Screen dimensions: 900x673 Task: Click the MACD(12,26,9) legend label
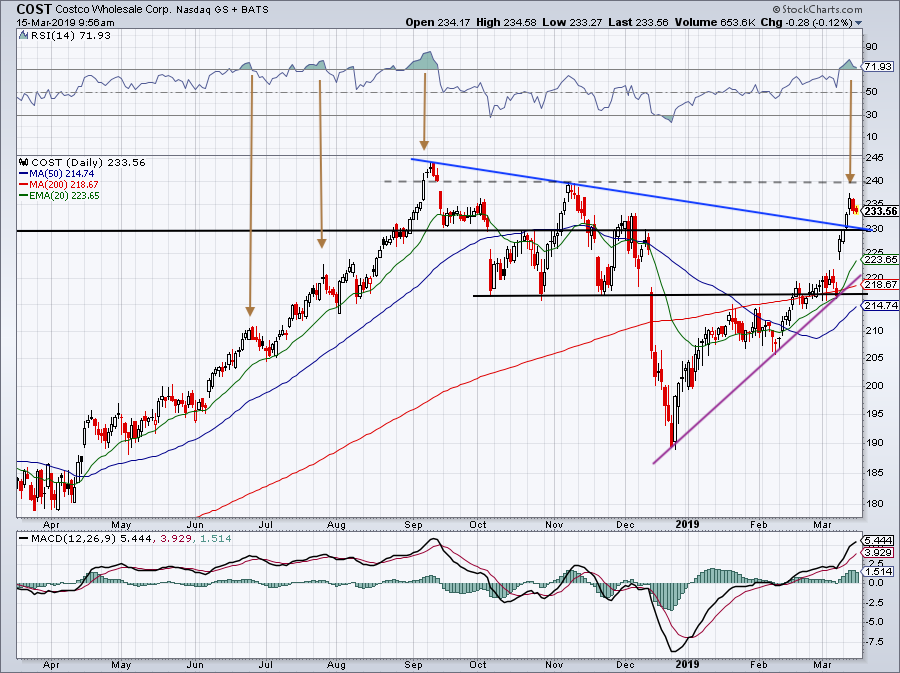pyautogui.click(x=73, y=539)
